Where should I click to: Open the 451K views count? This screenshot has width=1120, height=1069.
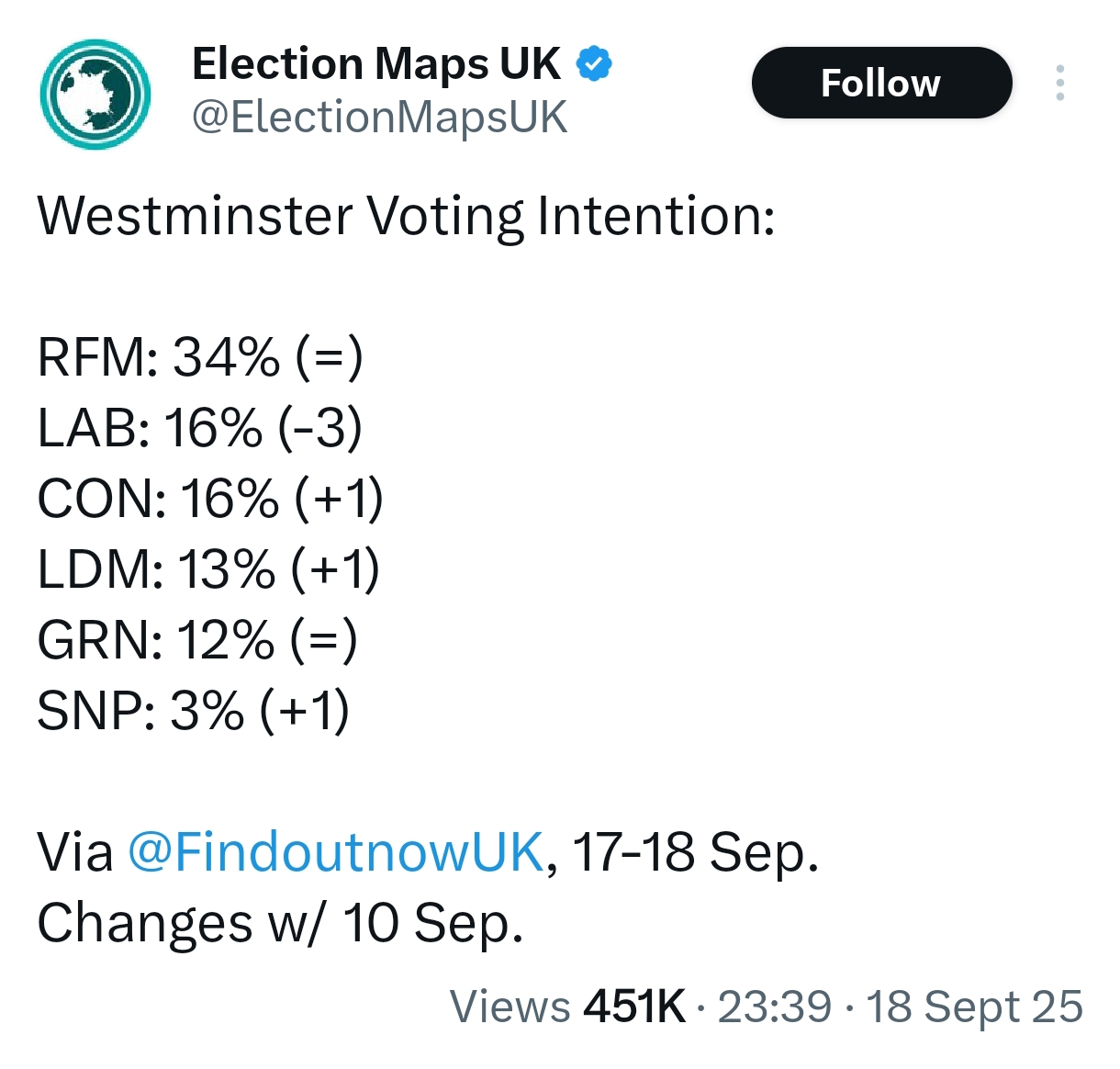coord(633,1007)
